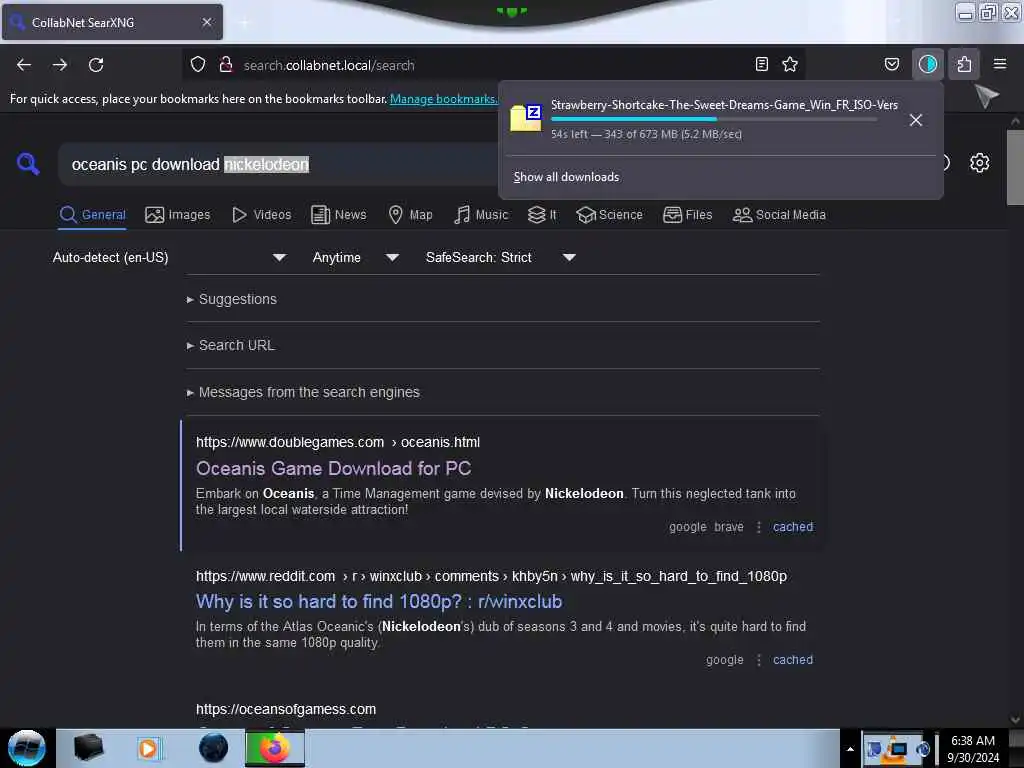The width and height of the screenshot is (1024, 768).
Task: Open the Windows Start button
Action: click(26, 748)
